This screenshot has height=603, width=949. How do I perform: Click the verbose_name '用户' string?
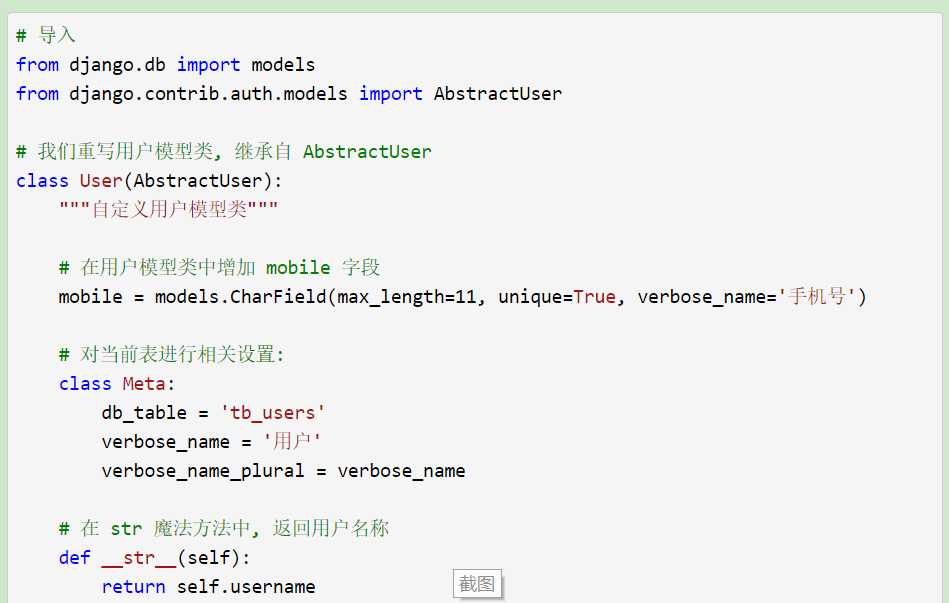click(291, 442)
